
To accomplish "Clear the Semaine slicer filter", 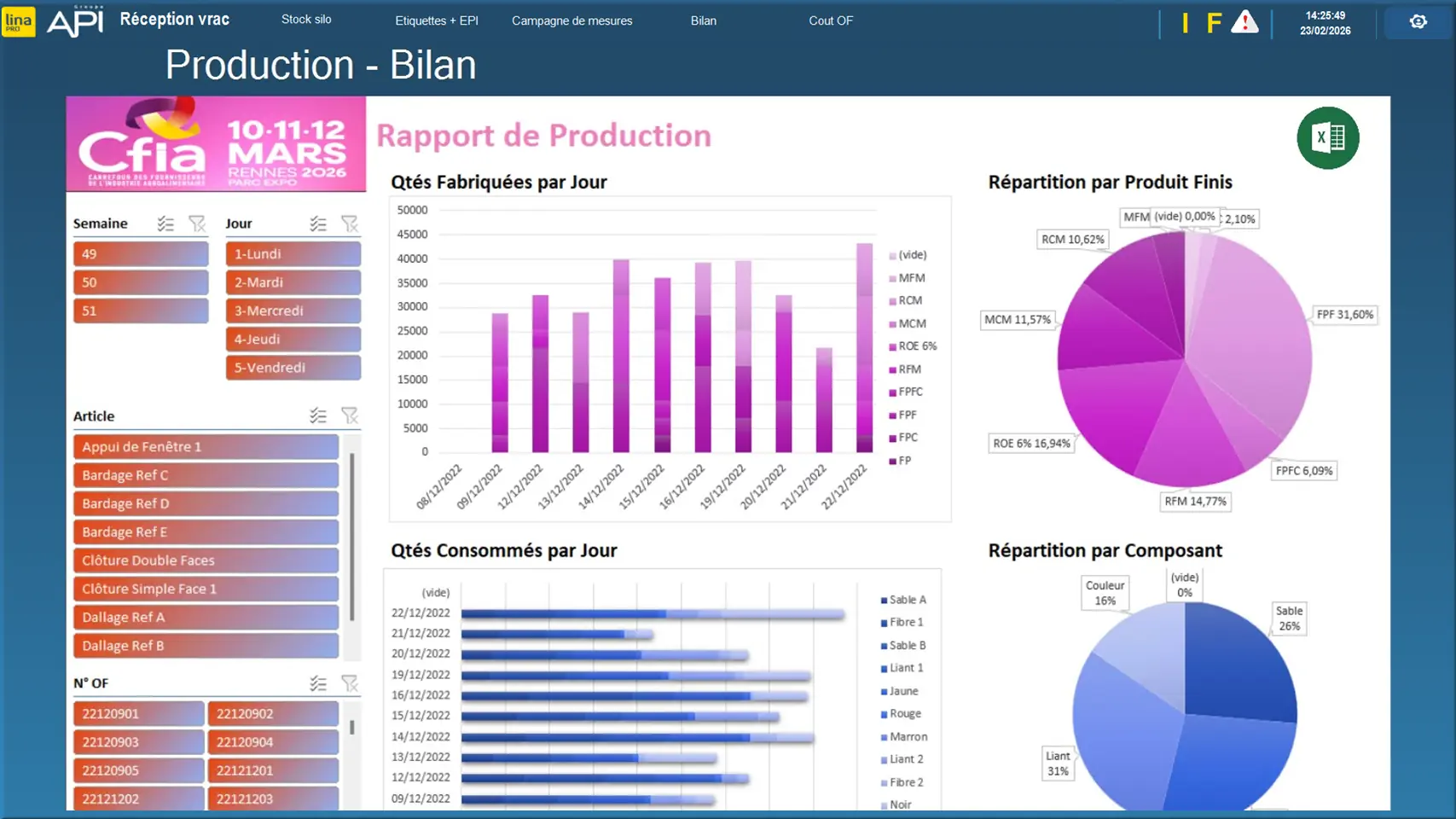I will (x=197, y=224).
